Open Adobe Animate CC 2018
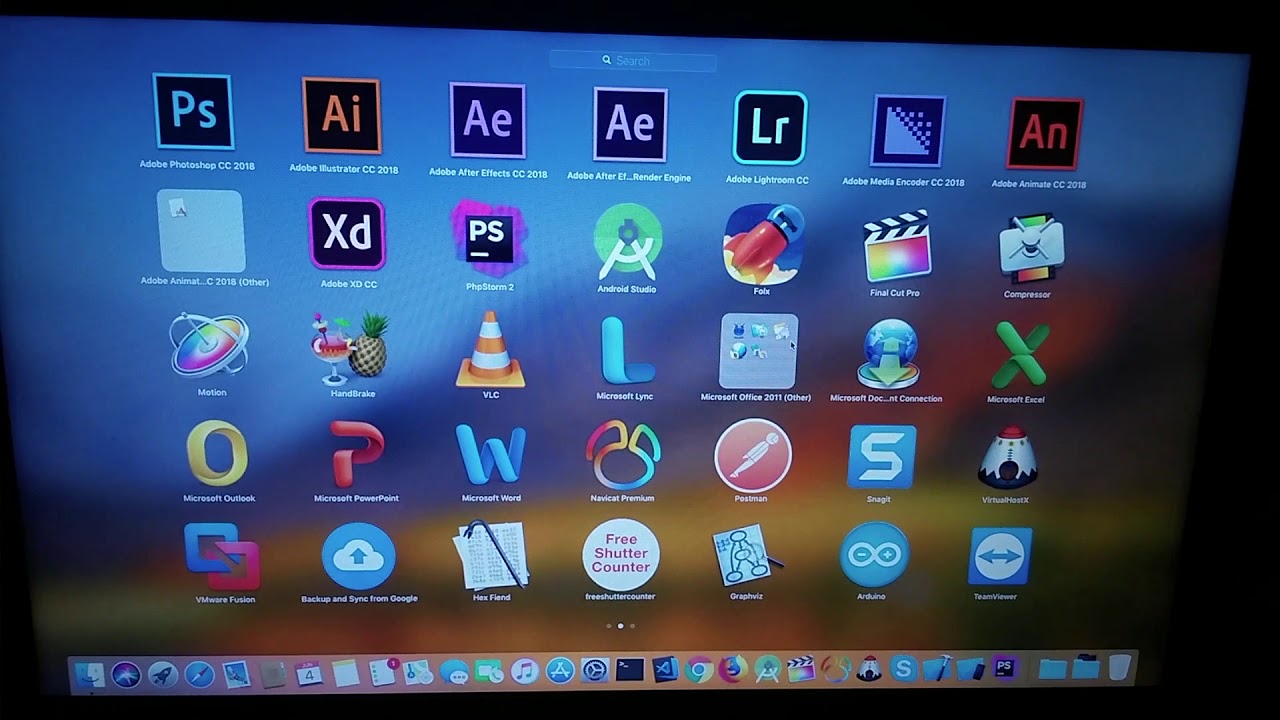This screenshot has width=1280, height=720. tap(1044, 134)
